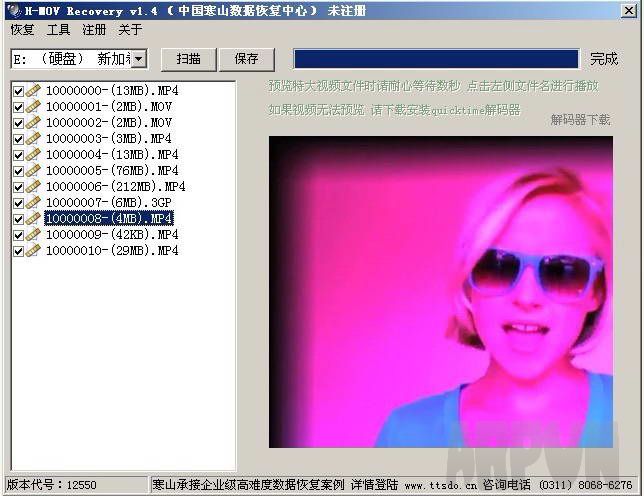The width and height of the screenshot is (644, 496).
Task: Select file name 10000004-(13MB).MP4
Action: (x=112, y=154)
